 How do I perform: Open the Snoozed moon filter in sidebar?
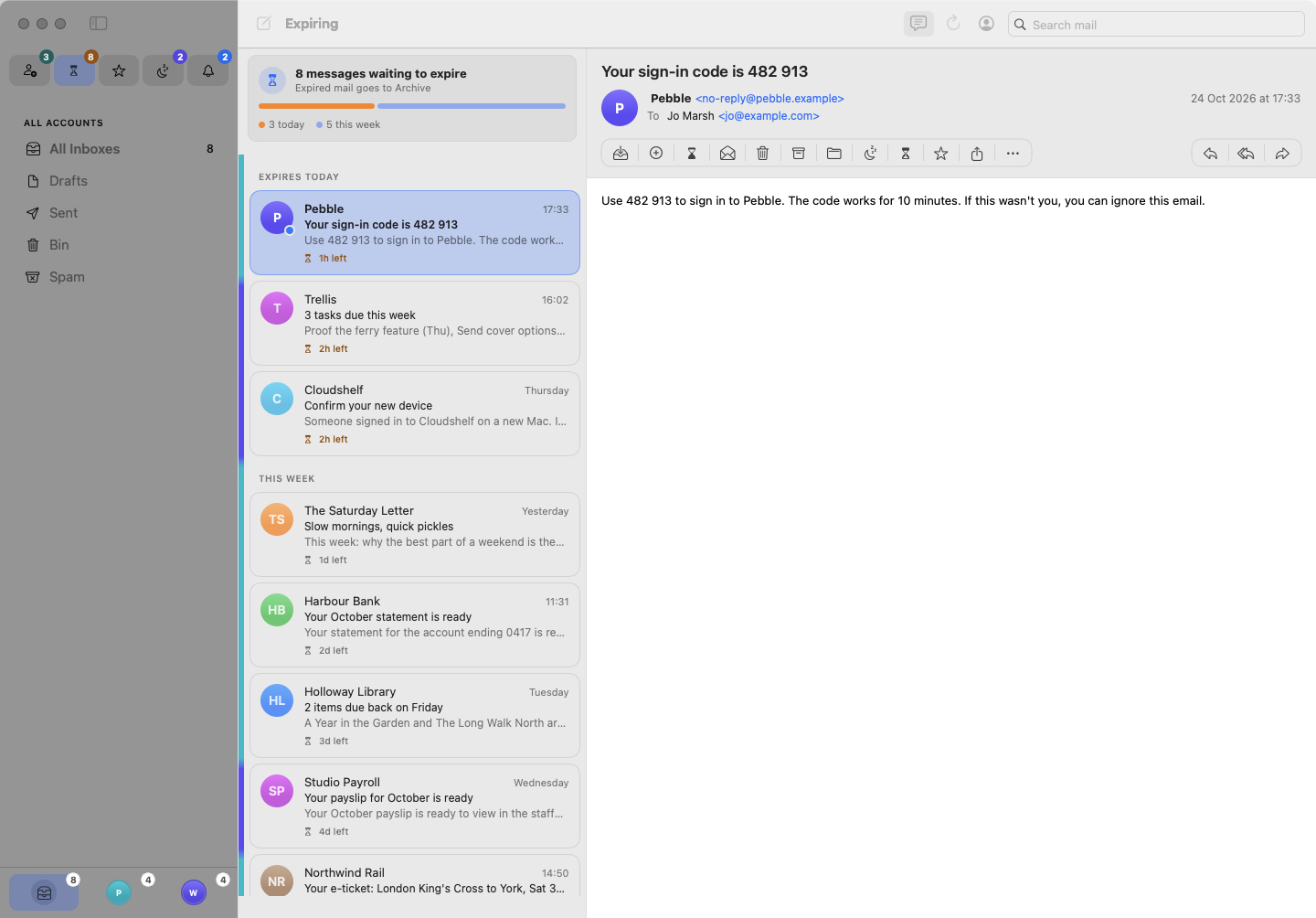click(x=163, y=70)
